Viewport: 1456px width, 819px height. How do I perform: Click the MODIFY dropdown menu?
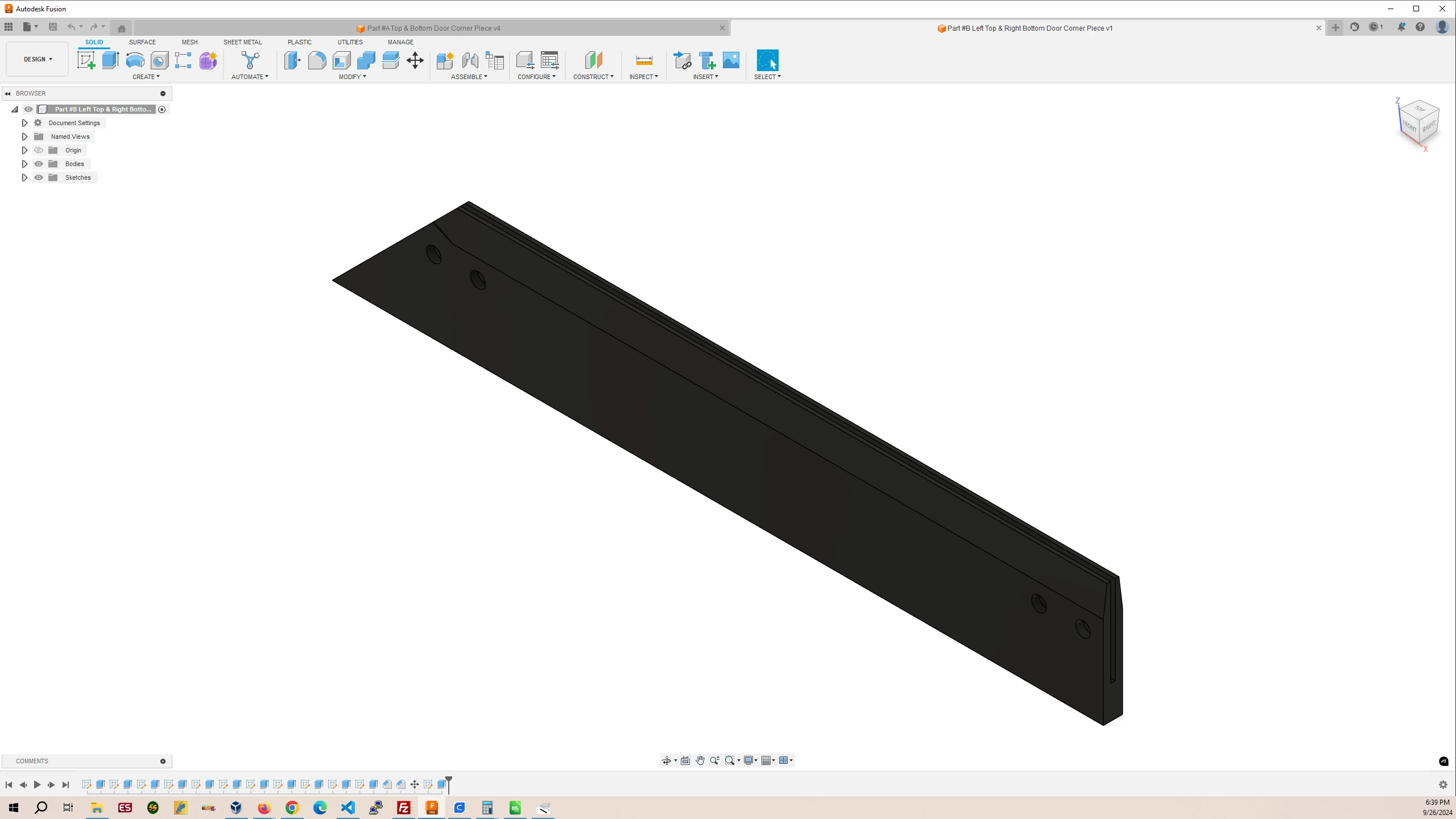pyautogui.click(x=353, y=76)
